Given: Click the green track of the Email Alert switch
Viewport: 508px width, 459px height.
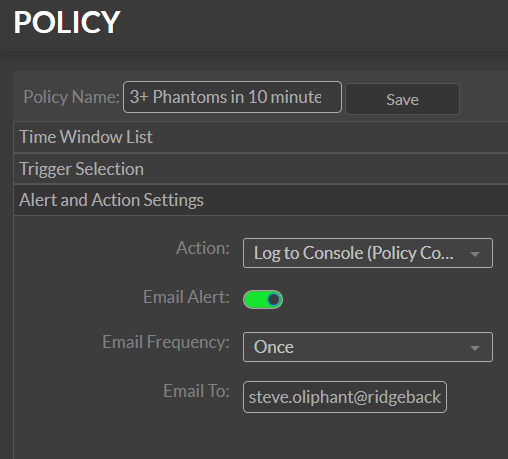Looking at the screenshot, I should coord(255,299).
